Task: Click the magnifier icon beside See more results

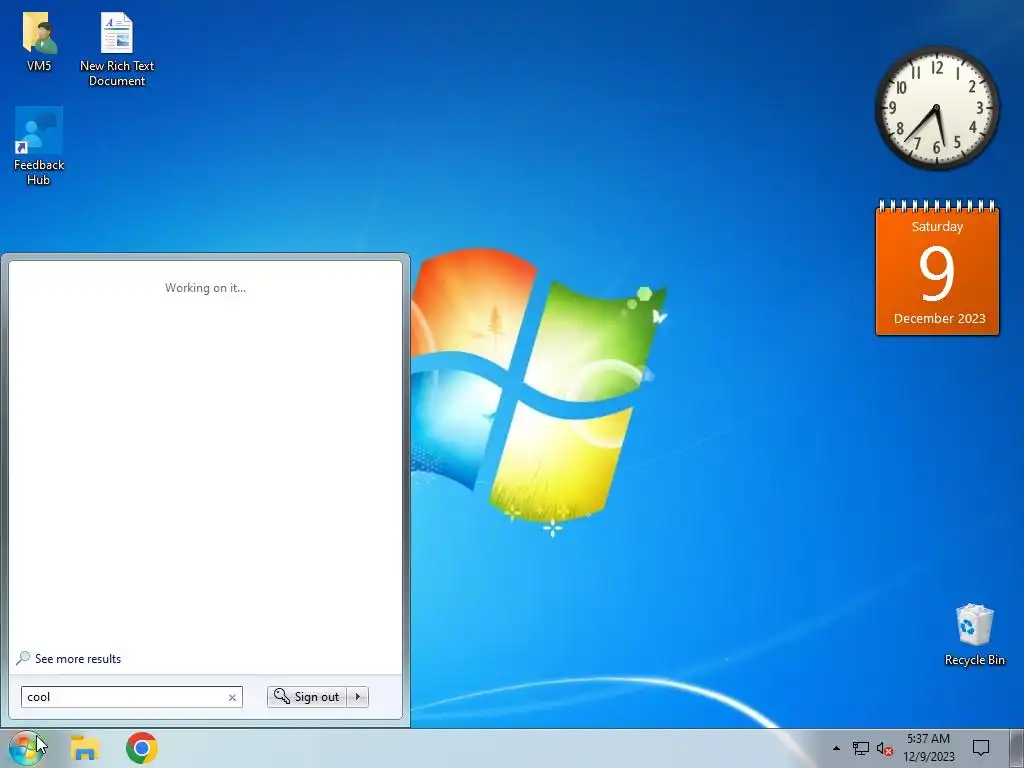Action: [x=23, y=658]
